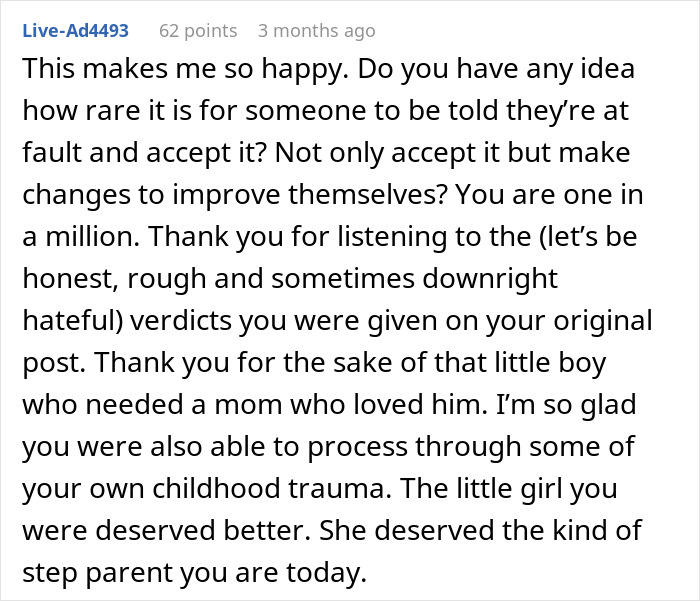Image resolution: width=700 pixels, height=601 pixels.
Task: Open the 3 months ago timestamp permalink
Action: coord(317,31)
